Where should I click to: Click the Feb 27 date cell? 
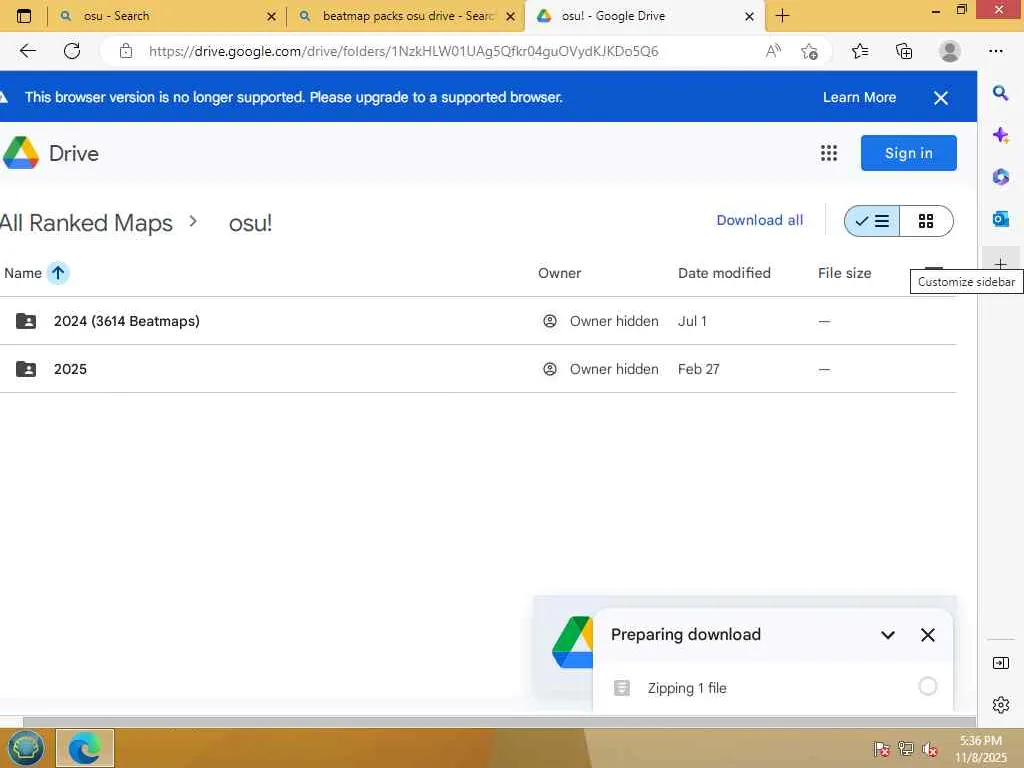698,369
